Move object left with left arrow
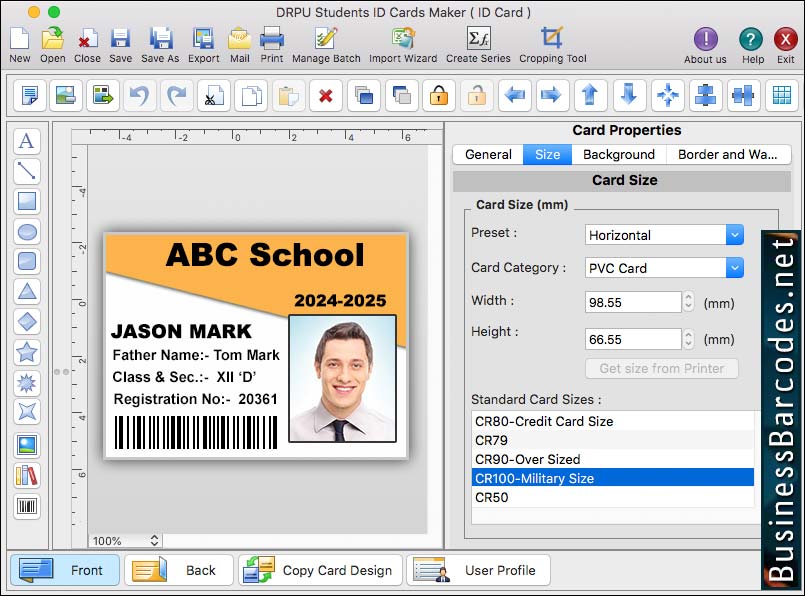Viewport: 805px width, 596px height. tap(515, 95)
